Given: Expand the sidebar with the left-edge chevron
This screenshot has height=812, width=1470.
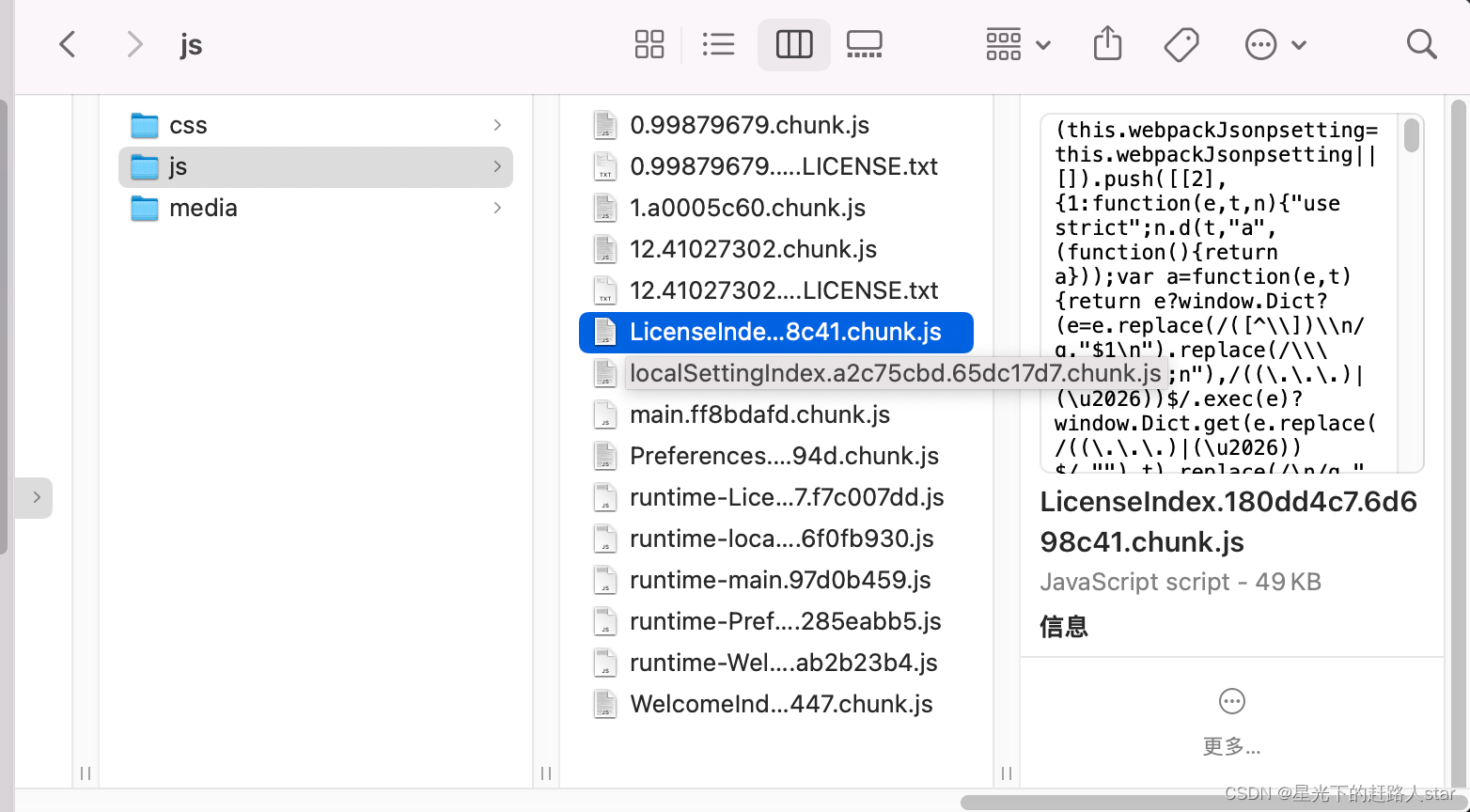Looking at the screenshot, I should pyautogui.click(x=36, y=497).
